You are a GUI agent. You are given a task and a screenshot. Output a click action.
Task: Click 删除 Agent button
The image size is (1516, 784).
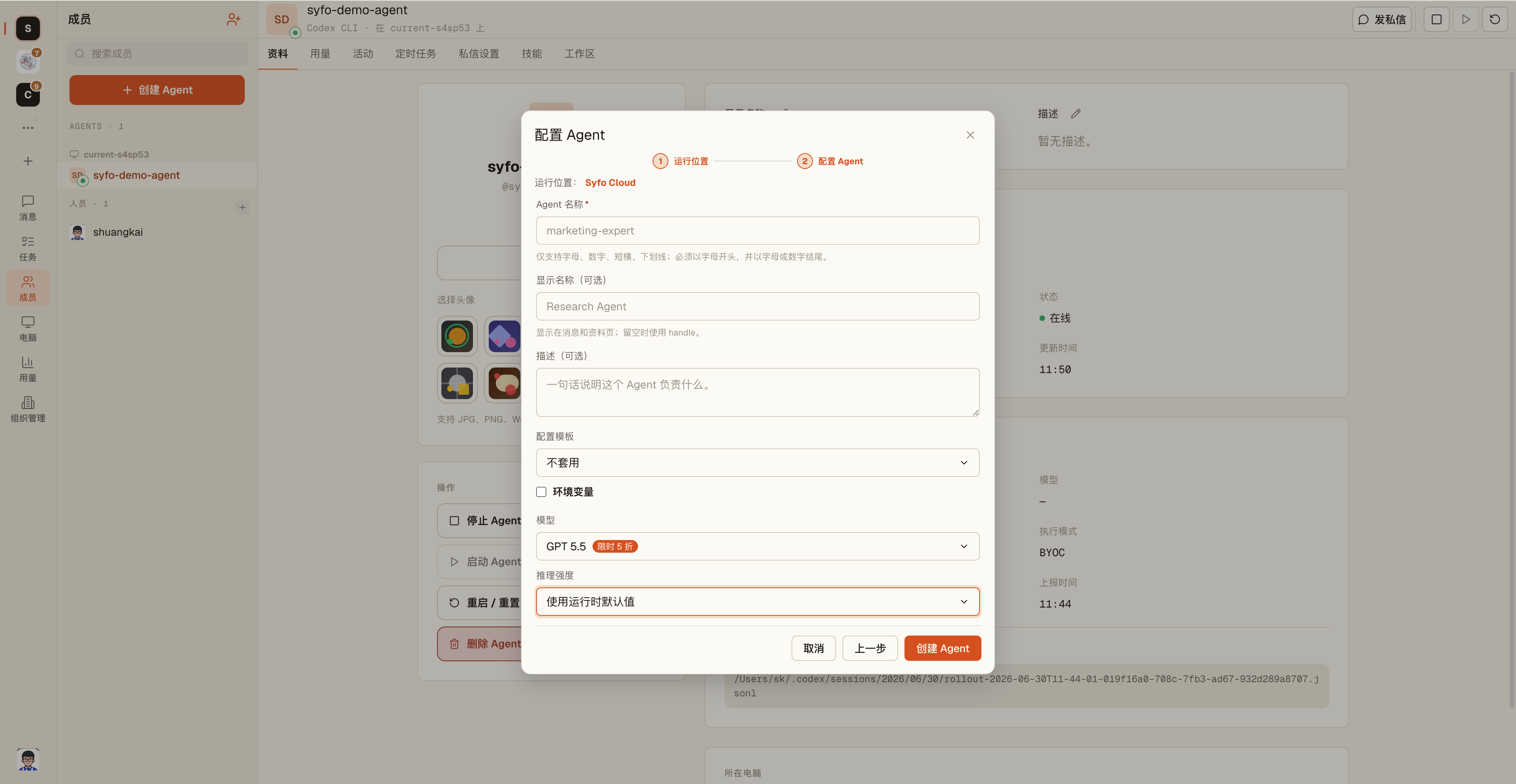(480, 644)
